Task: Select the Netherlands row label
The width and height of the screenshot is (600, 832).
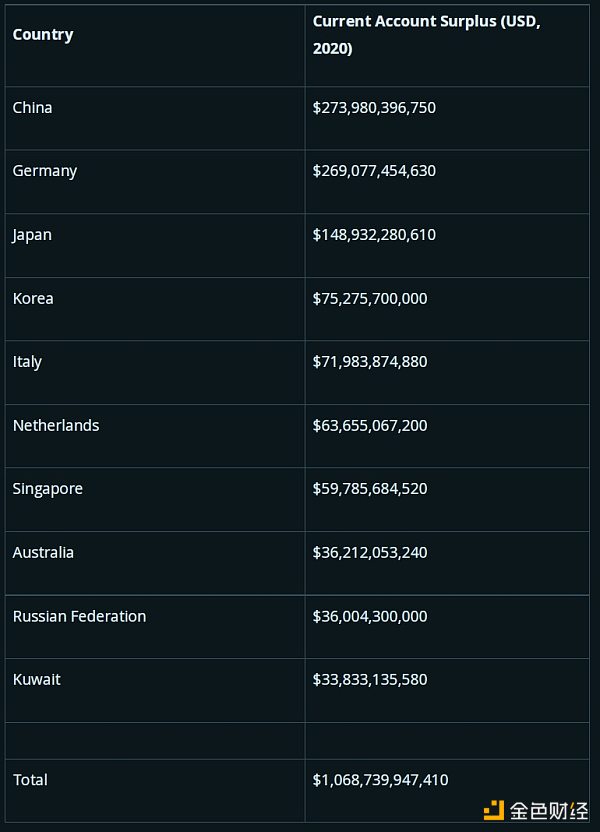Action: click(56, 425)
